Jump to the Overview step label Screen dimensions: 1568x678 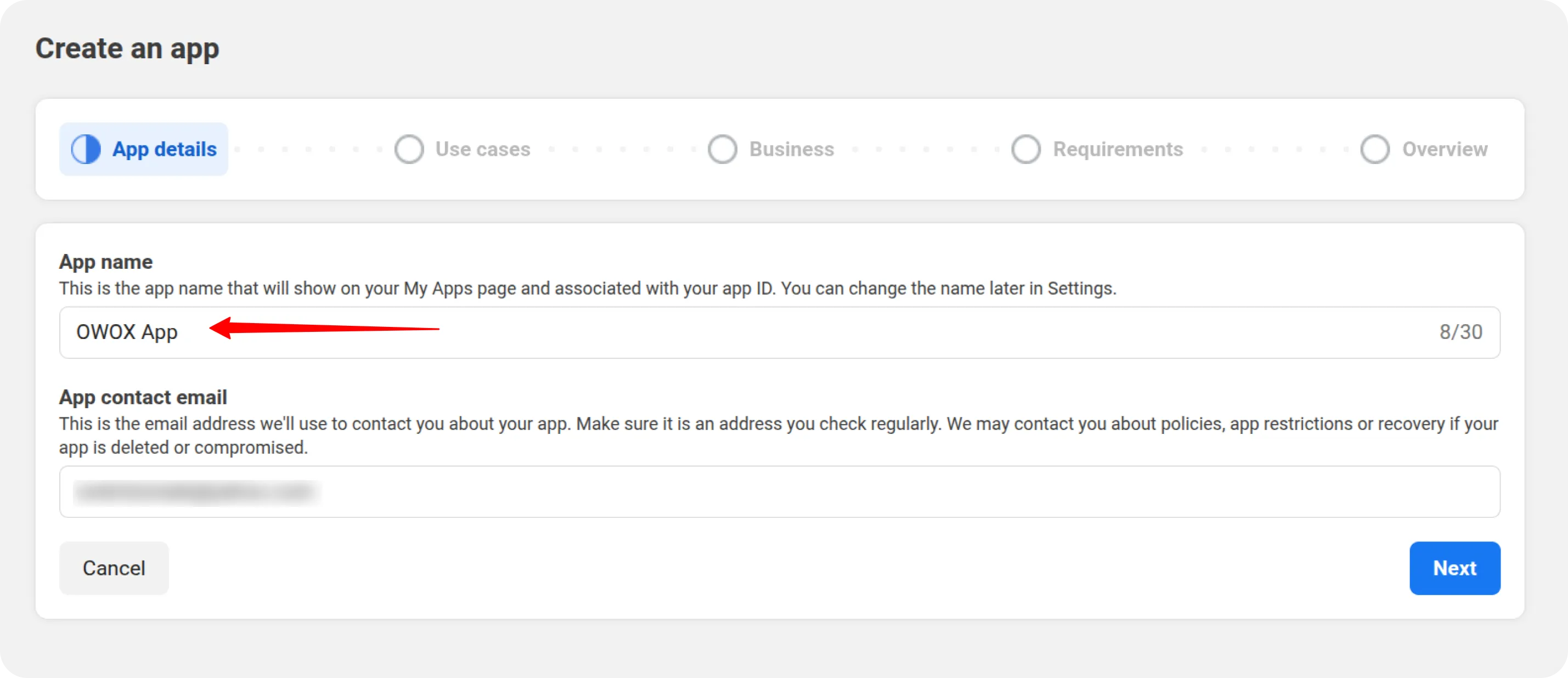tap(1445, 149)
